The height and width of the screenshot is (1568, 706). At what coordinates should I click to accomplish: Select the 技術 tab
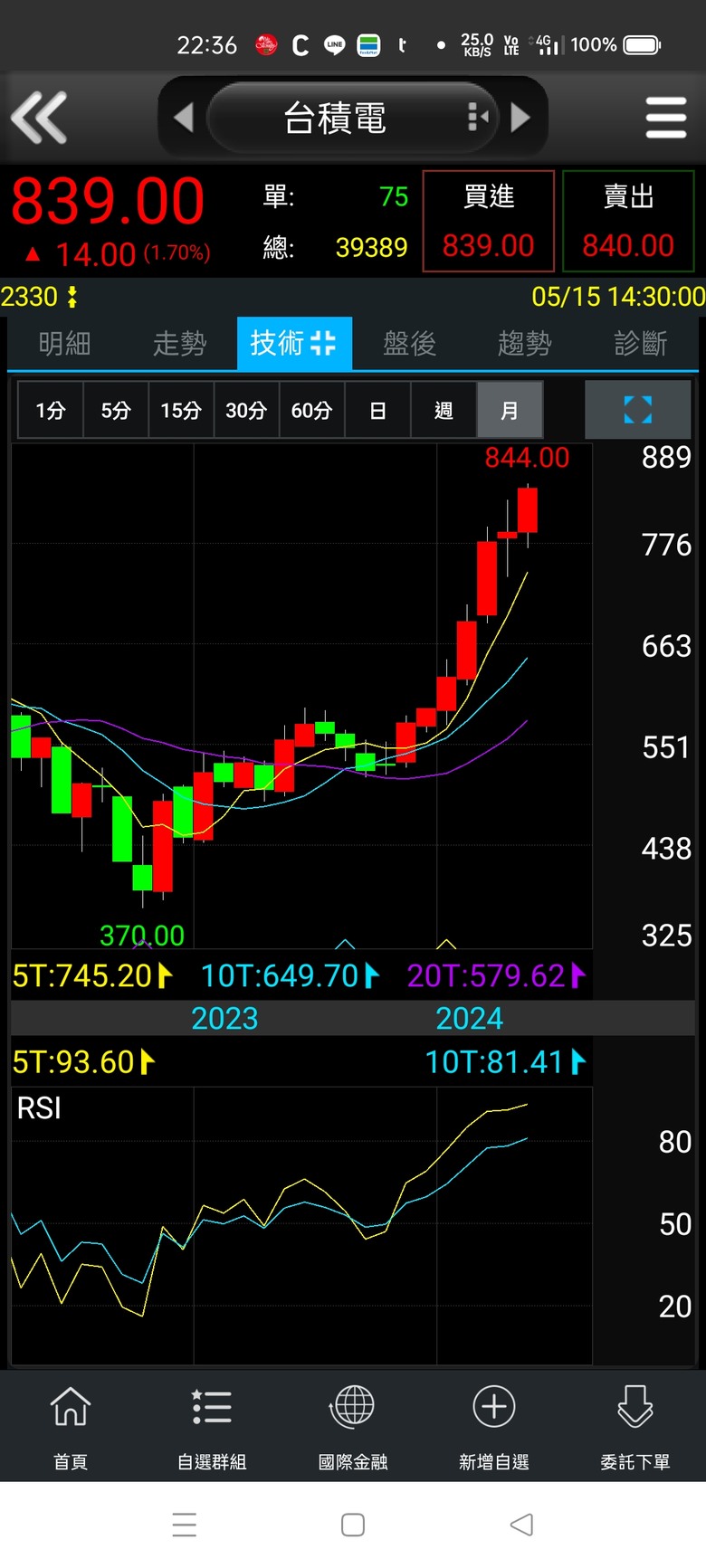pos(294,343)
